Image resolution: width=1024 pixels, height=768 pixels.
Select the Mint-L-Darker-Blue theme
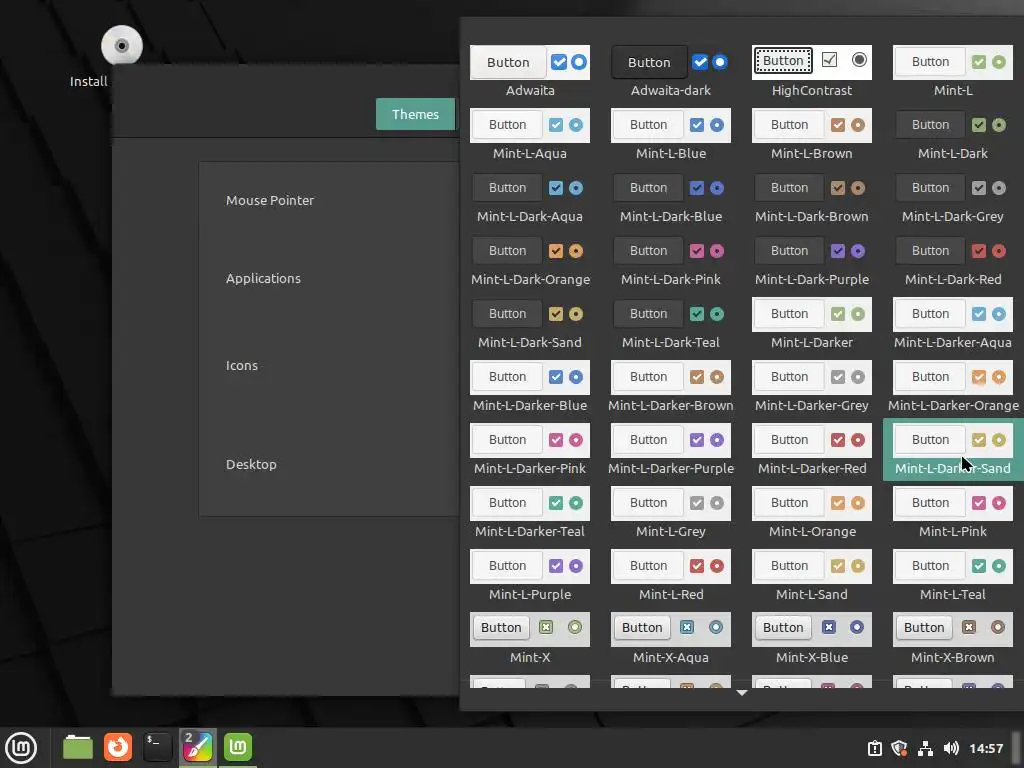[530, 387]
